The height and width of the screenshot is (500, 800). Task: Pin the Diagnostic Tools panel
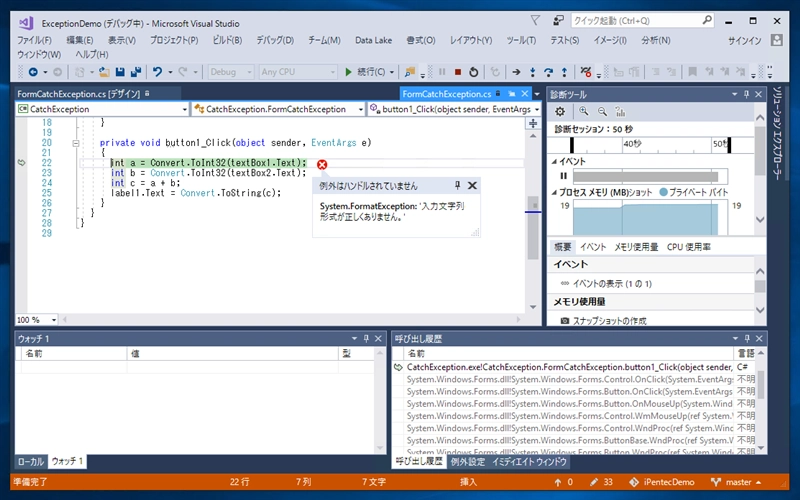tap(746, 94)
